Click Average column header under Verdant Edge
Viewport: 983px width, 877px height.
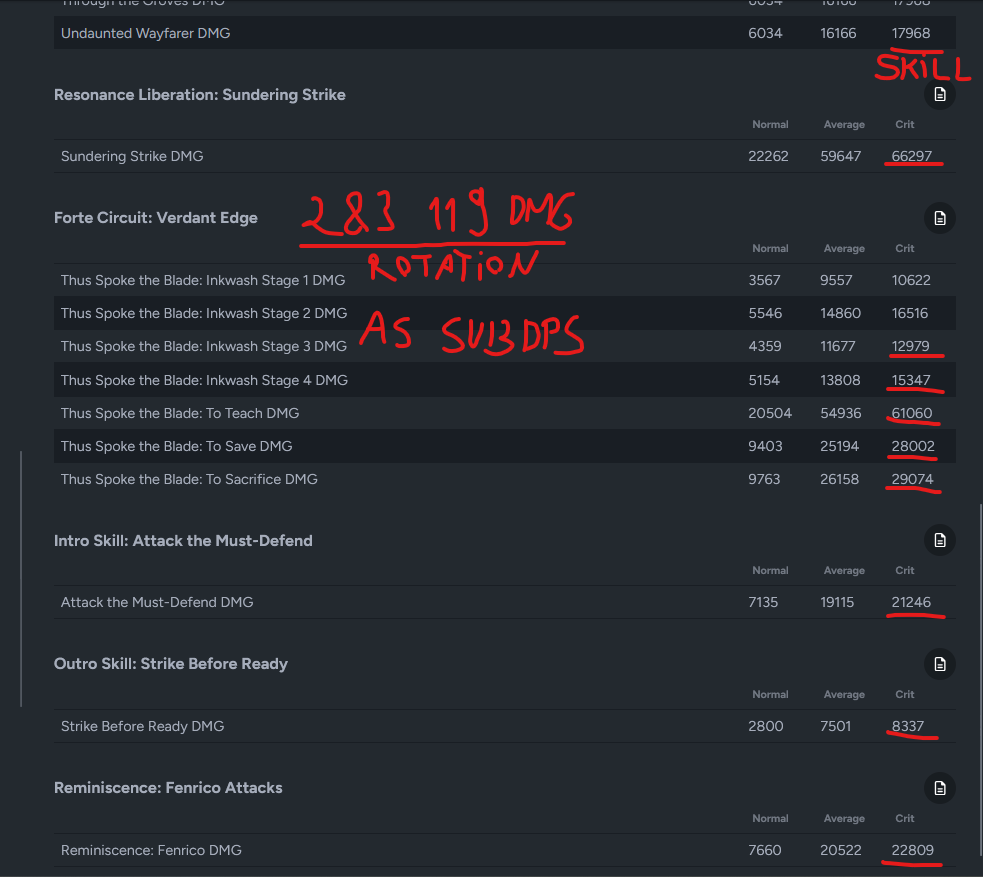point(844,248)
